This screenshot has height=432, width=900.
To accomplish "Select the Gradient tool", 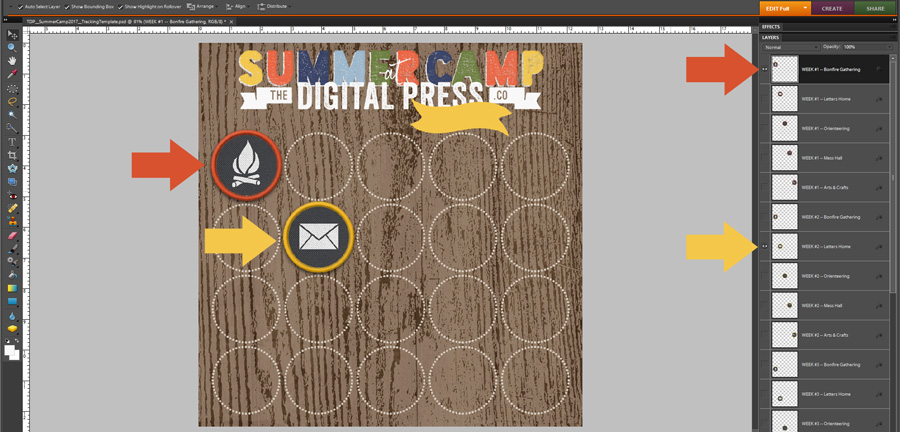I will (x=12, y=287).
